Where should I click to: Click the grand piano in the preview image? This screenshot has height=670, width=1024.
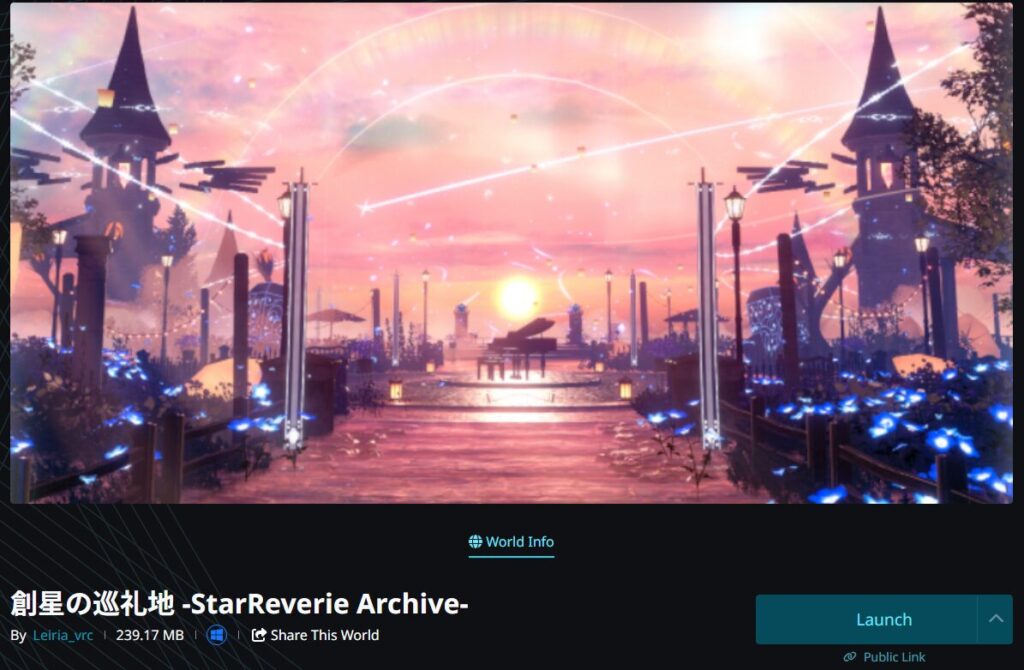tap(517, 348)
